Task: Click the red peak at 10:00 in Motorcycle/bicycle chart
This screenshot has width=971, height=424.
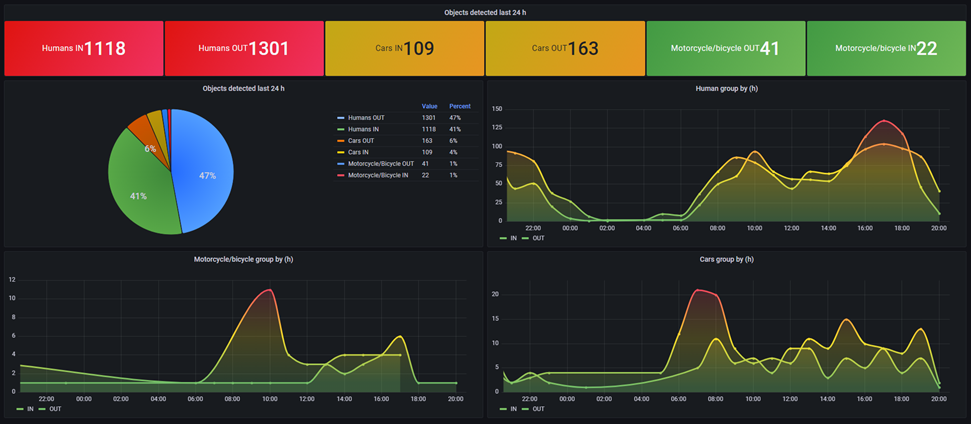Action: point(269,290)
